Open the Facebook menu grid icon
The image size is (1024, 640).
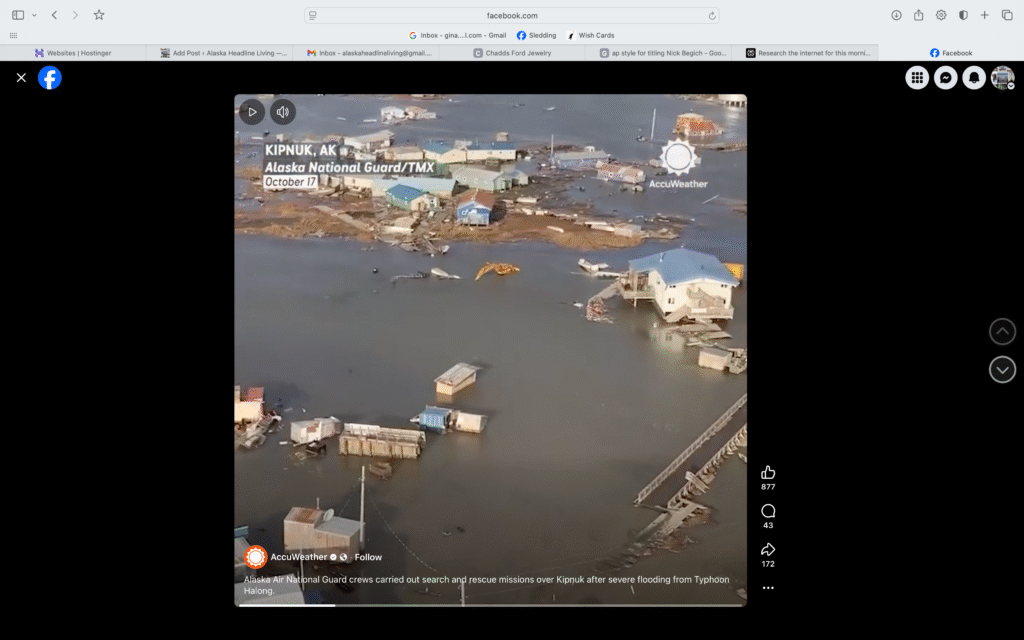pyautogui.click(x=917, y=78)
